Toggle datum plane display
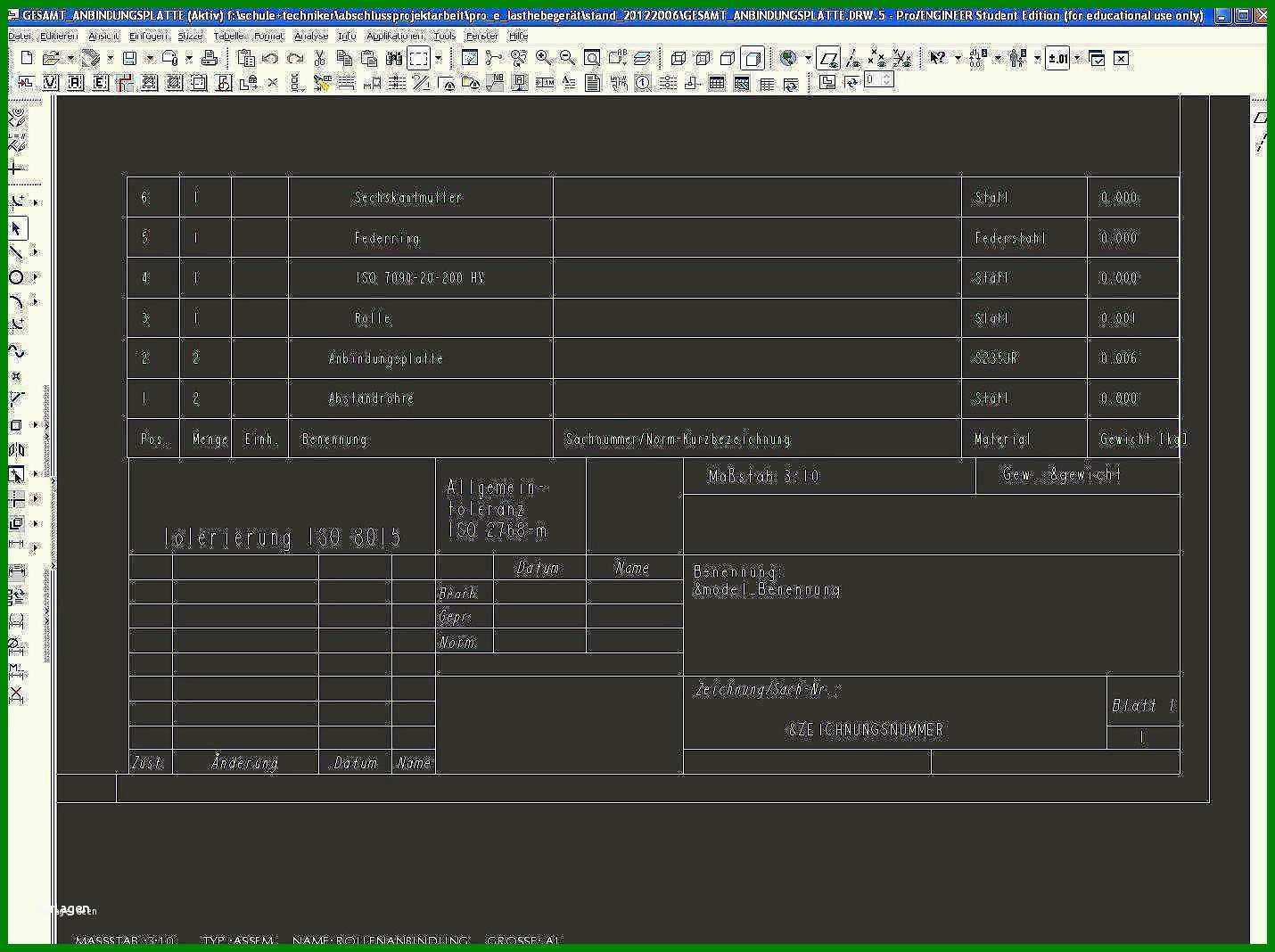 click(x=828, y=58)
